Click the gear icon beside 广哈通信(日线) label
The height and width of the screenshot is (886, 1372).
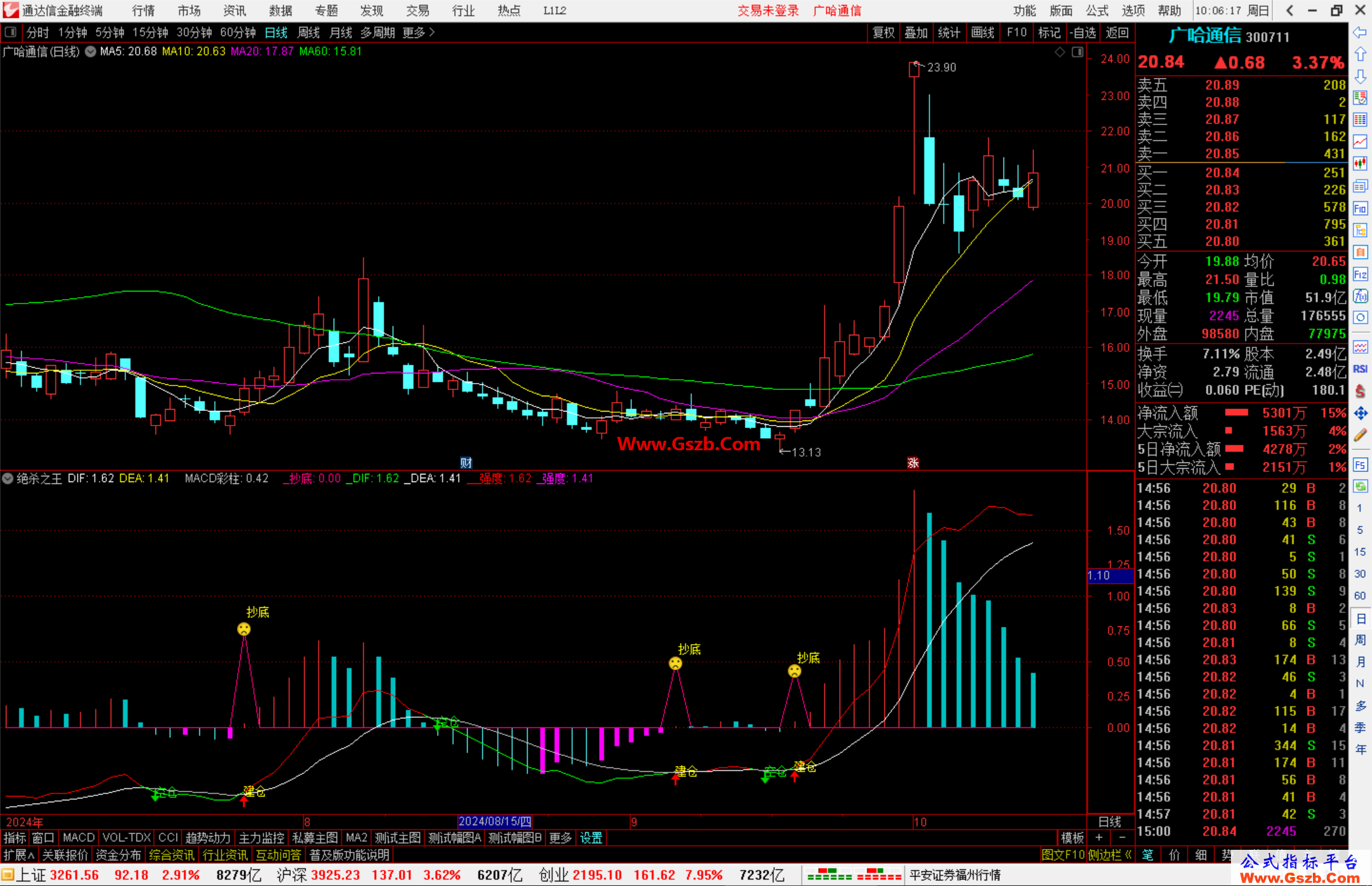tap(90, 51)
